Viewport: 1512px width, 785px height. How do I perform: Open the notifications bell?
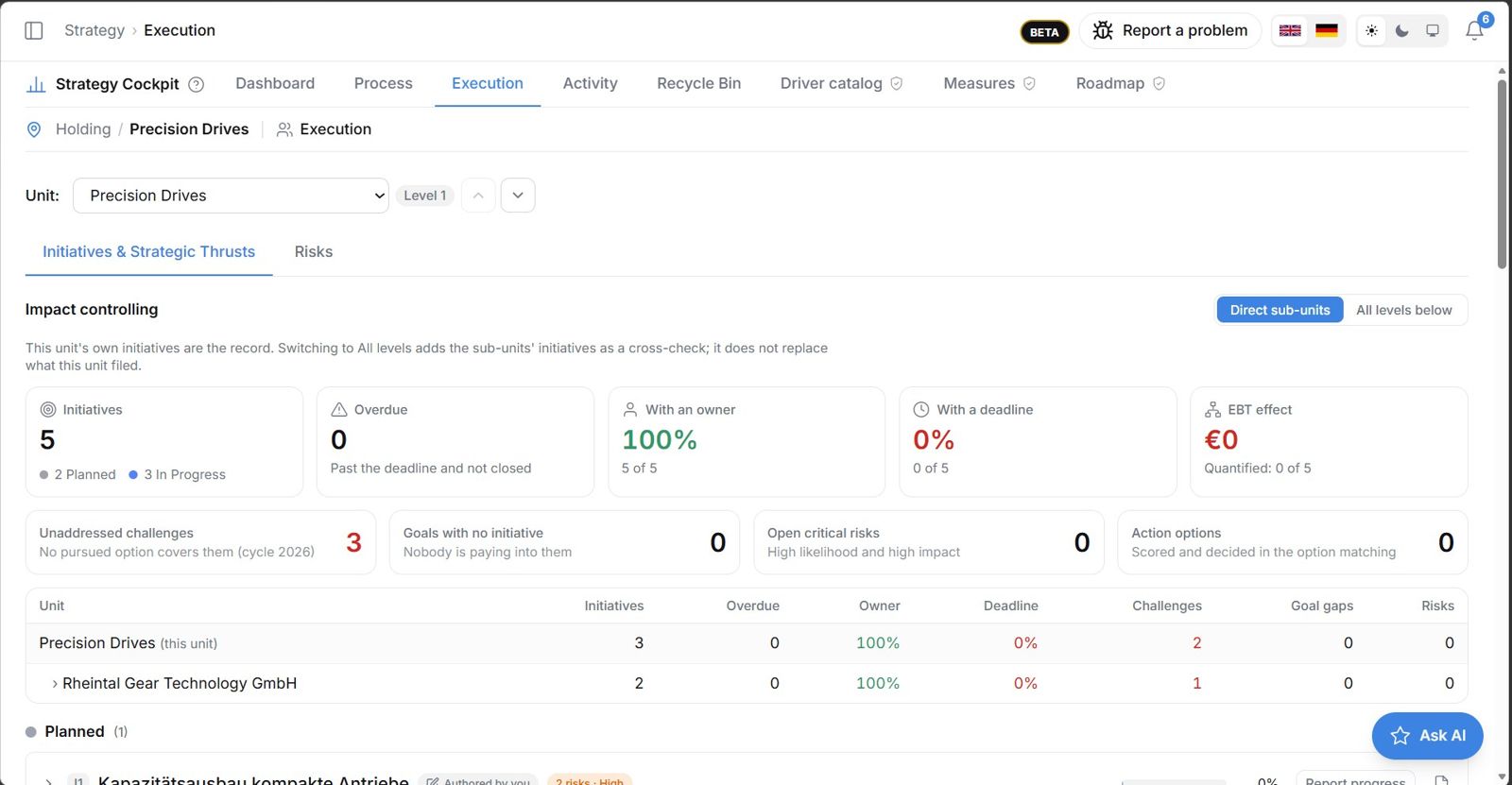click(1474, 30)
